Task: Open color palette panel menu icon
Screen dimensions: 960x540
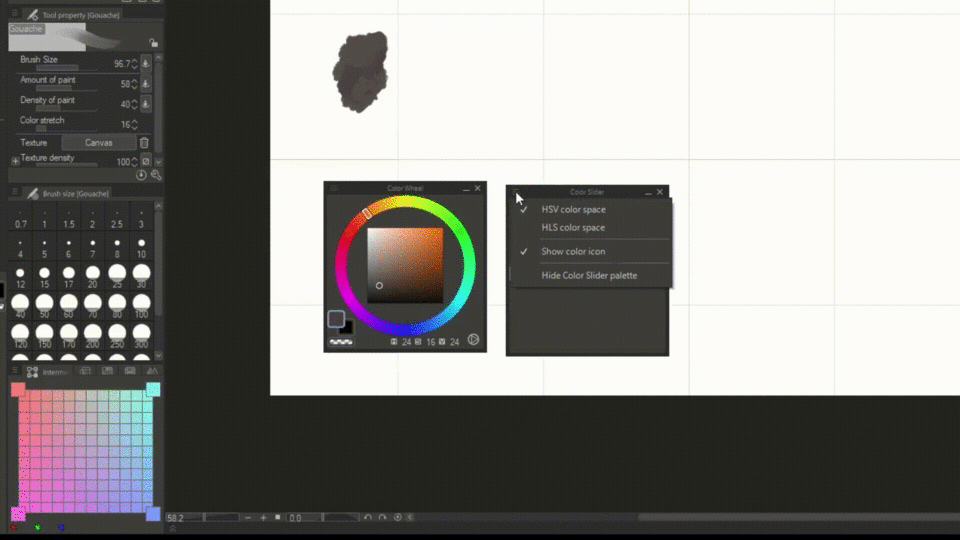Action: click(15, 371)
